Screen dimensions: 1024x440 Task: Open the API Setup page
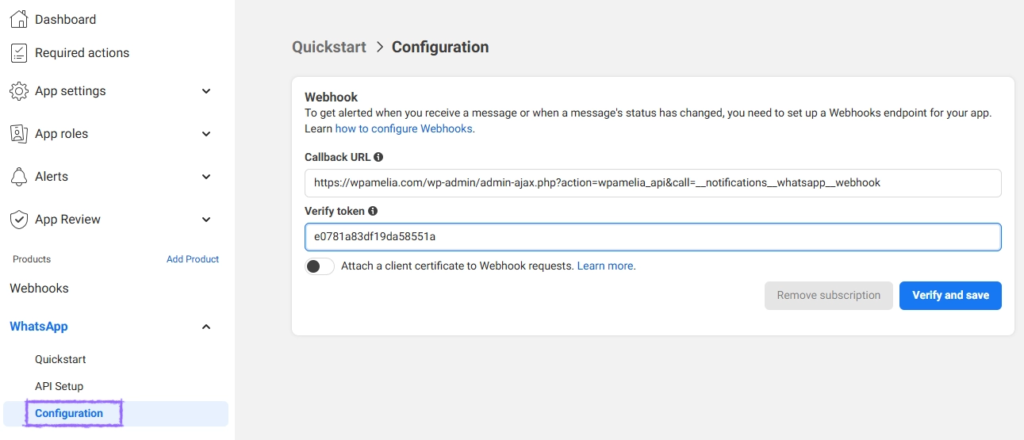(x=59, y=386)
